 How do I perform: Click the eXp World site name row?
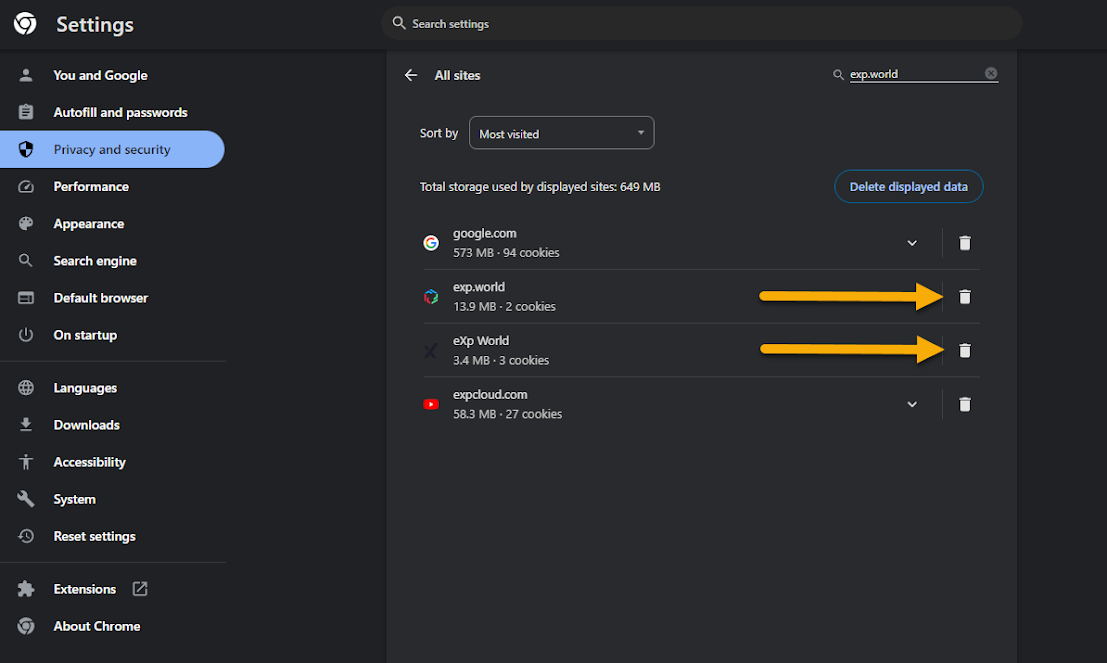(481, 340)
